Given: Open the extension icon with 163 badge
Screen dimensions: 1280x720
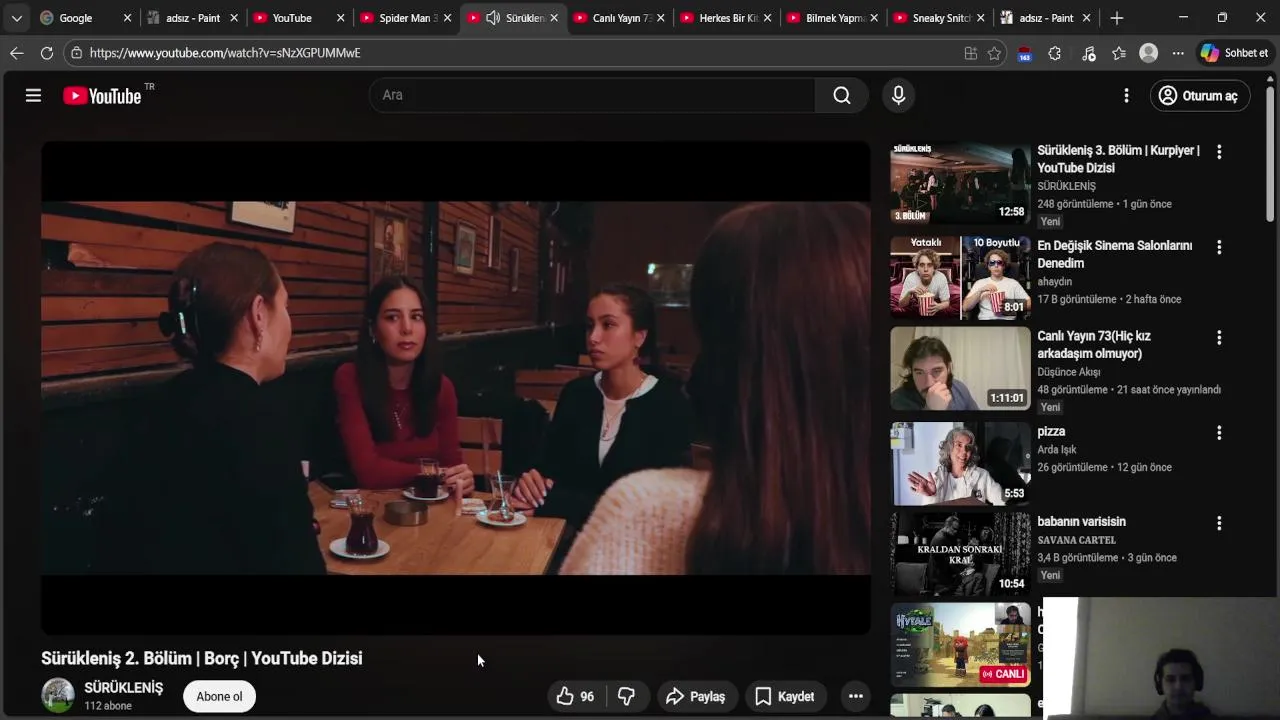Looking at the screenshot, I should (x=1024, y=54).
